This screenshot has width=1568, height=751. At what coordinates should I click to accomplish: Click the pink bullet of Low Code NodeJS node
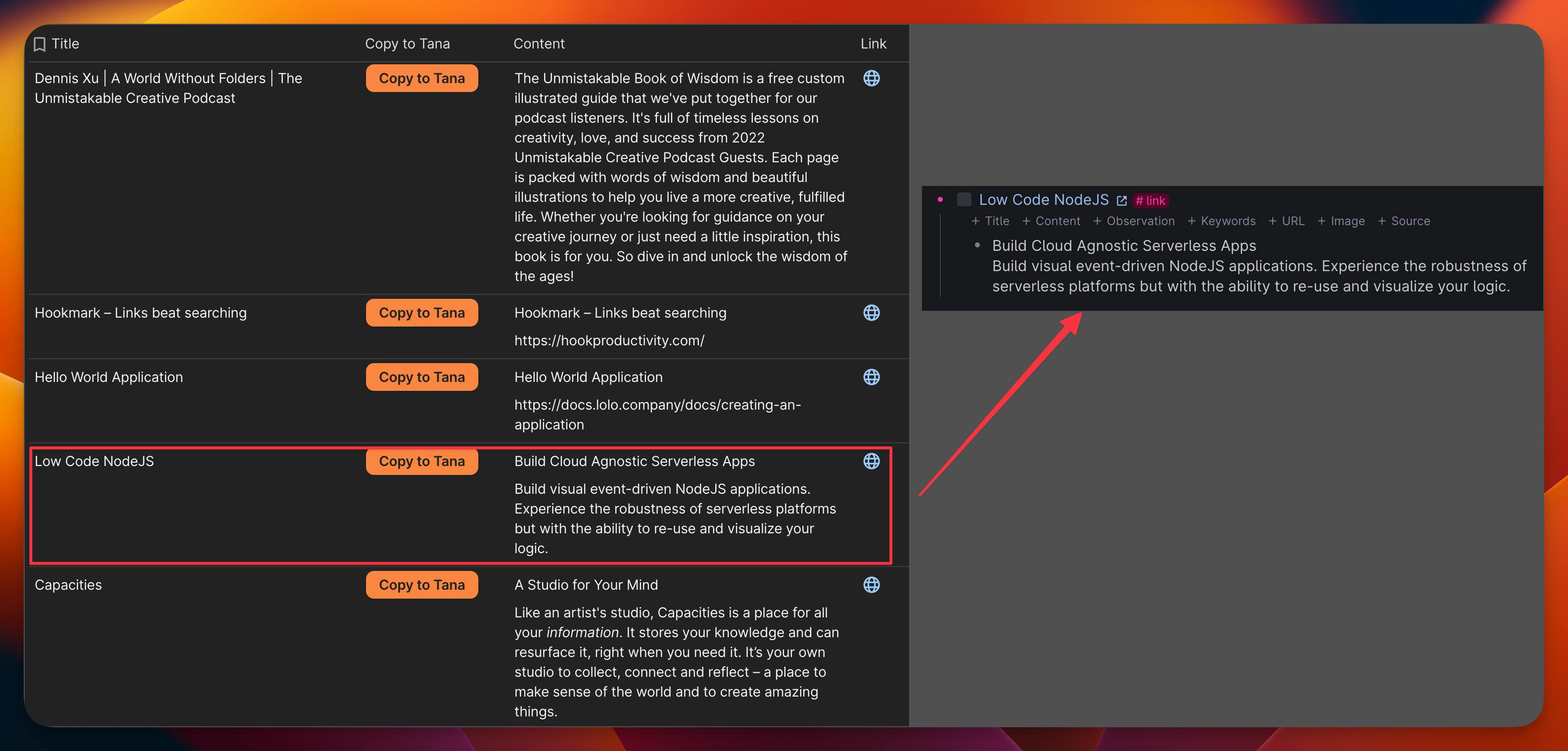point(940,199)
